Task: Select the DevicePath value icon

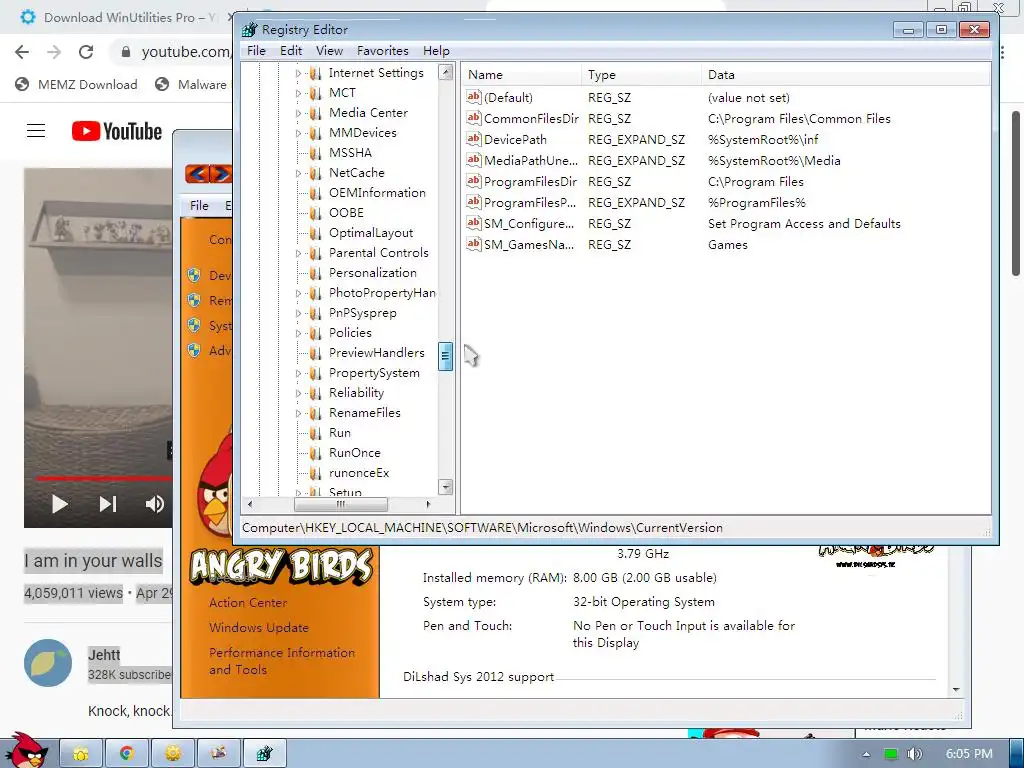Action: coord(473,139)
